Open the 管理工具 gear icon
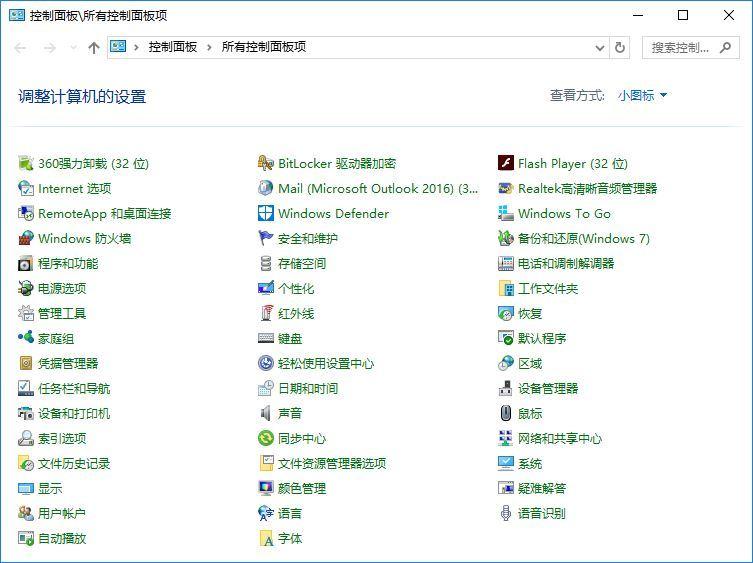The height and width of the screenshot is (563, 753). 25,313
